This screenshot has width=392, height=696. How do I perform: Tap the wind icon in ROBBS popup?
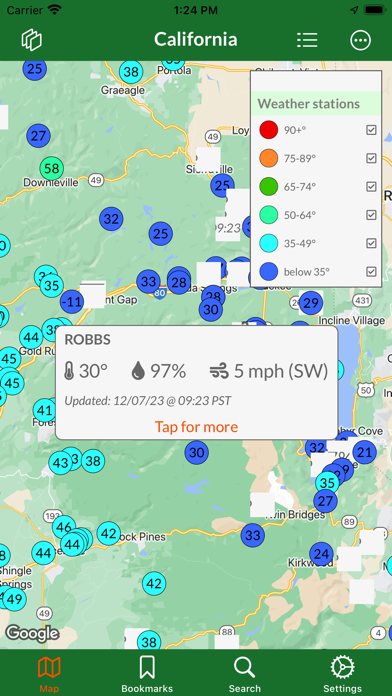219,371
